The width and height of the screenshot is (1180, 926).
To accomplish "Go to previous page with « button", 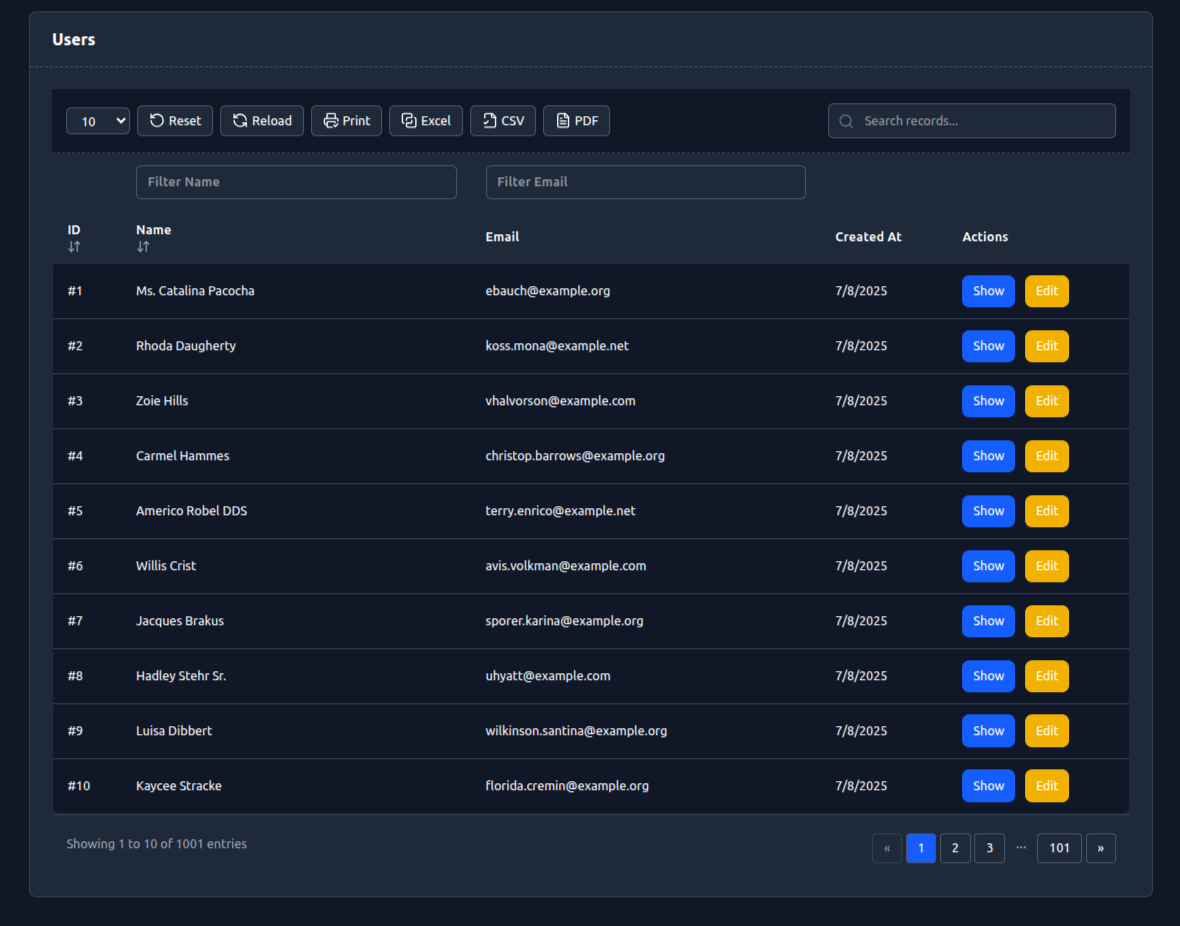I will (887, 848).
